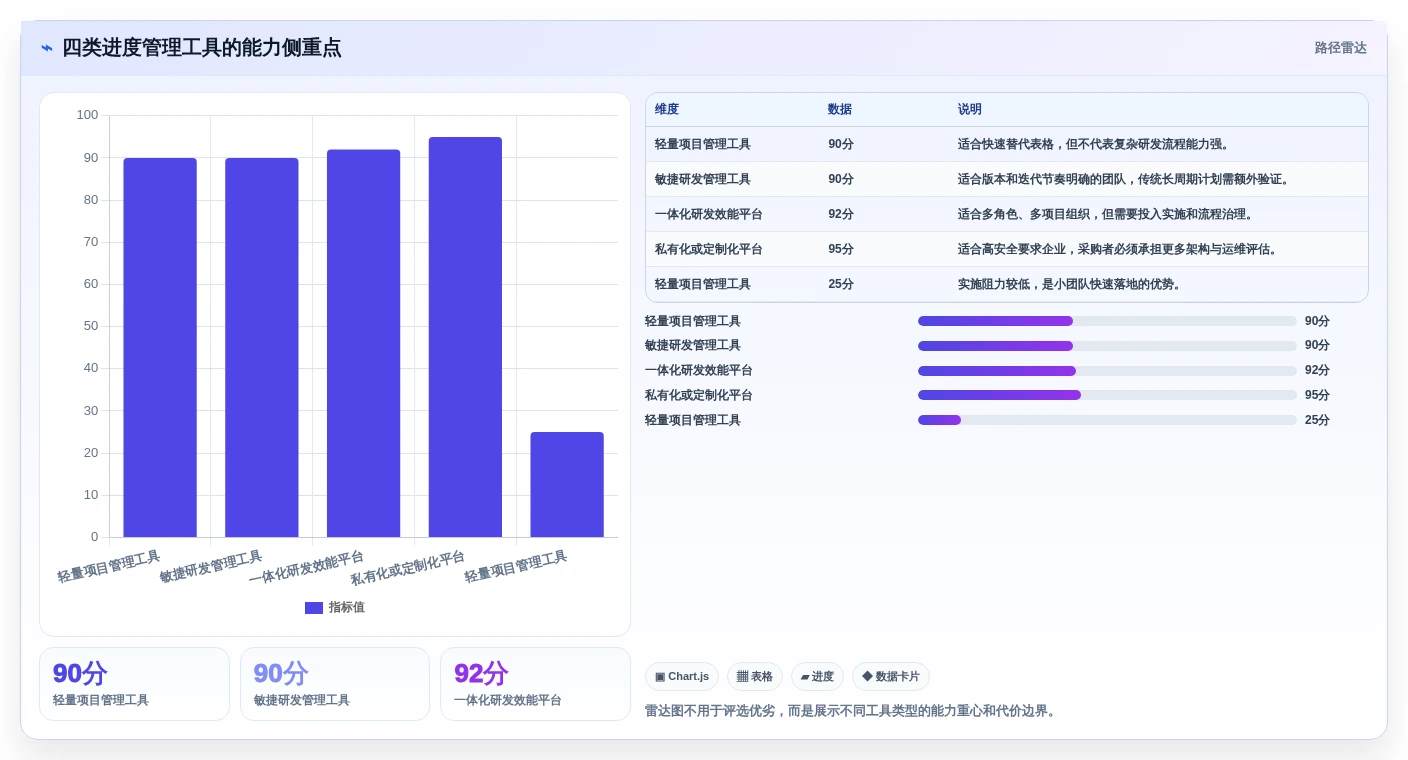The image size is (1408, 760).
Task: Click the 敏捷研发管理工具 bar in the chart
Action: (262, 347)
